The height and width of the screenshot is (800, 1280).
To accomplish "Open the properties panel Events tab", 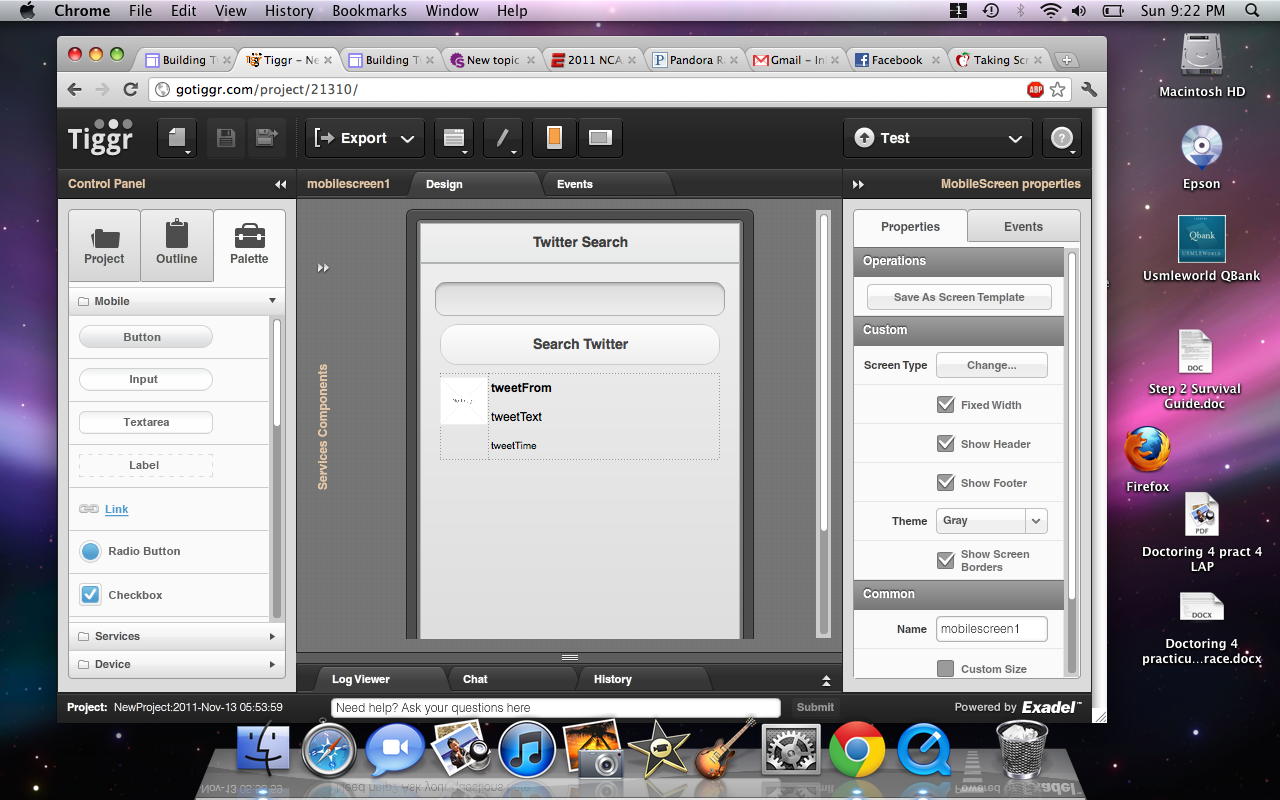I will pyautogui.click(x=1023, y=227).
